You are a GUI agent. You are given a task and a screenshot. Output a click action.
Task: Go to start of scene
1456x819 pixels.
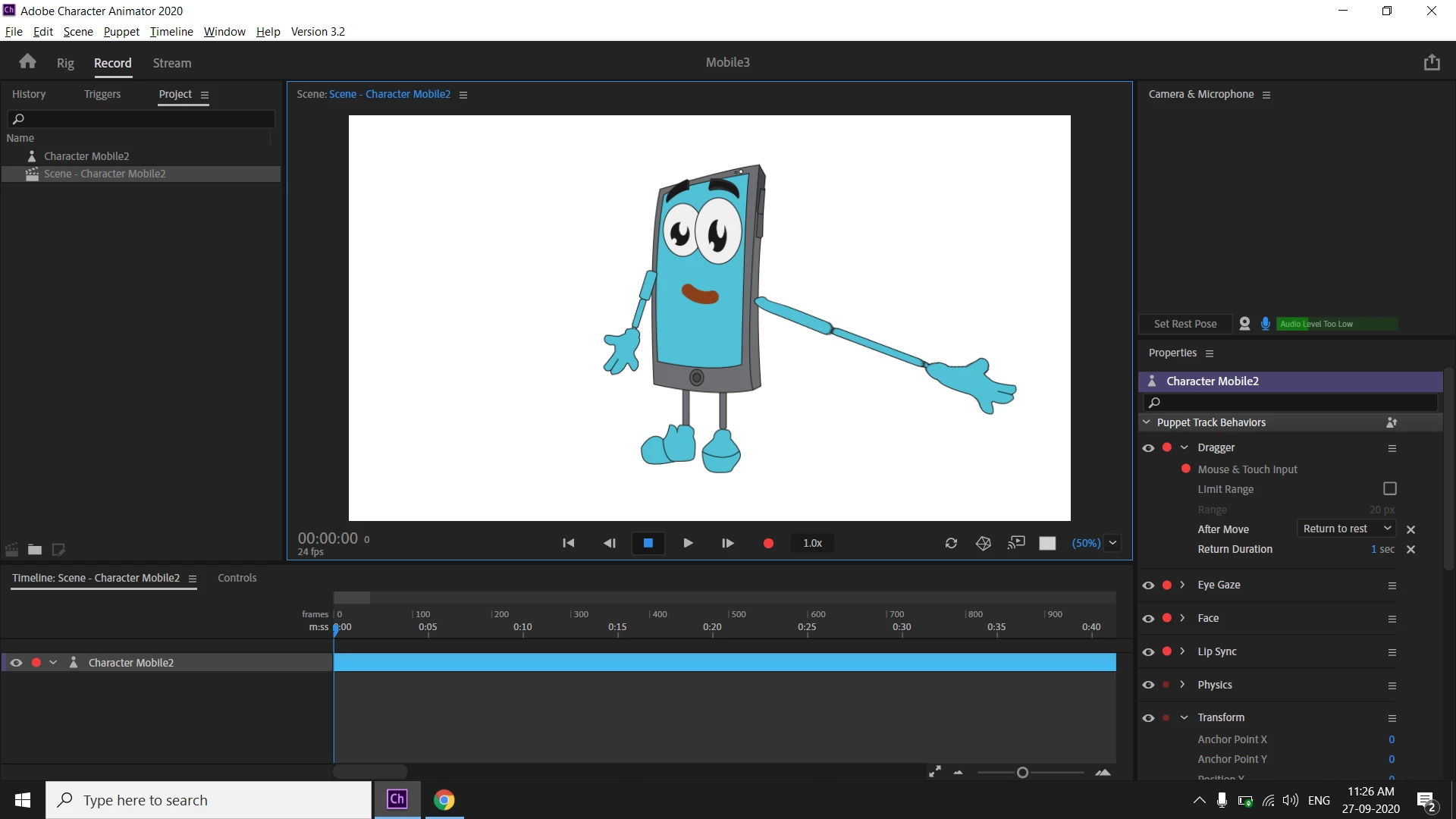click(x=568, y=543)
